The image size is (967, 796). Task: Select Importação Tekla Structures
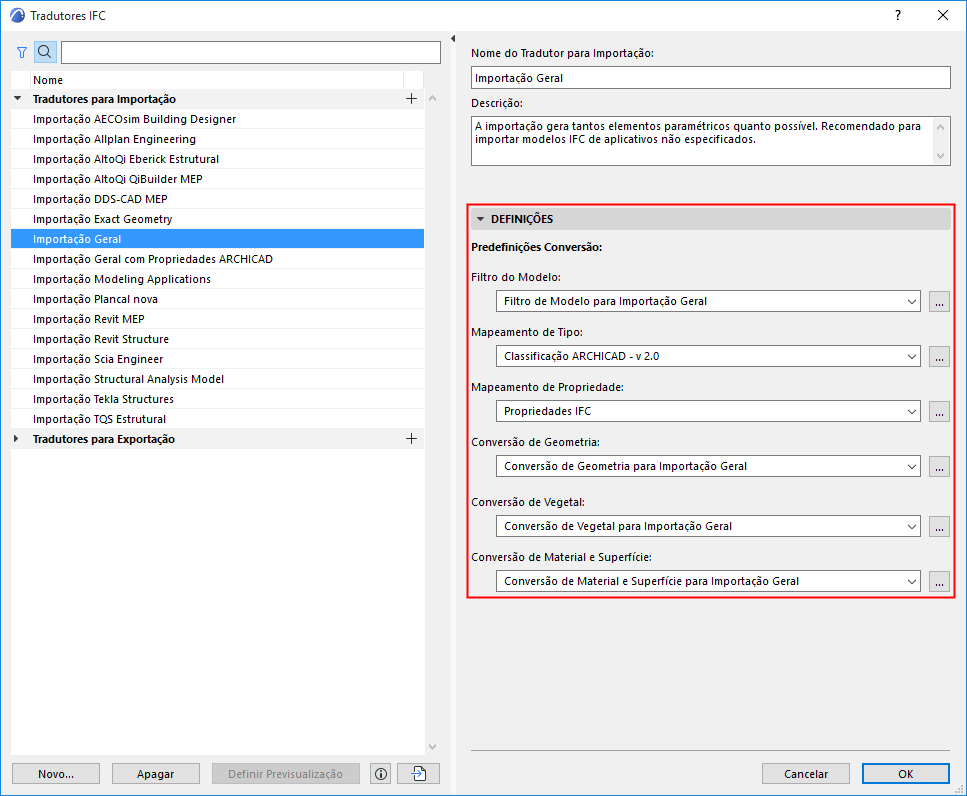coord(217,399)
